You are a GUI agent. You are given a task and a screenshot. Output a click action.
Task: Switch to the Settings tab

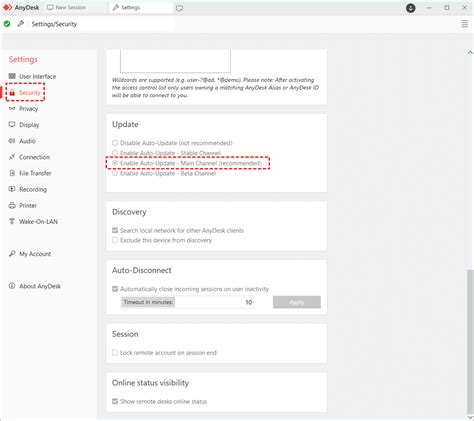141,7
